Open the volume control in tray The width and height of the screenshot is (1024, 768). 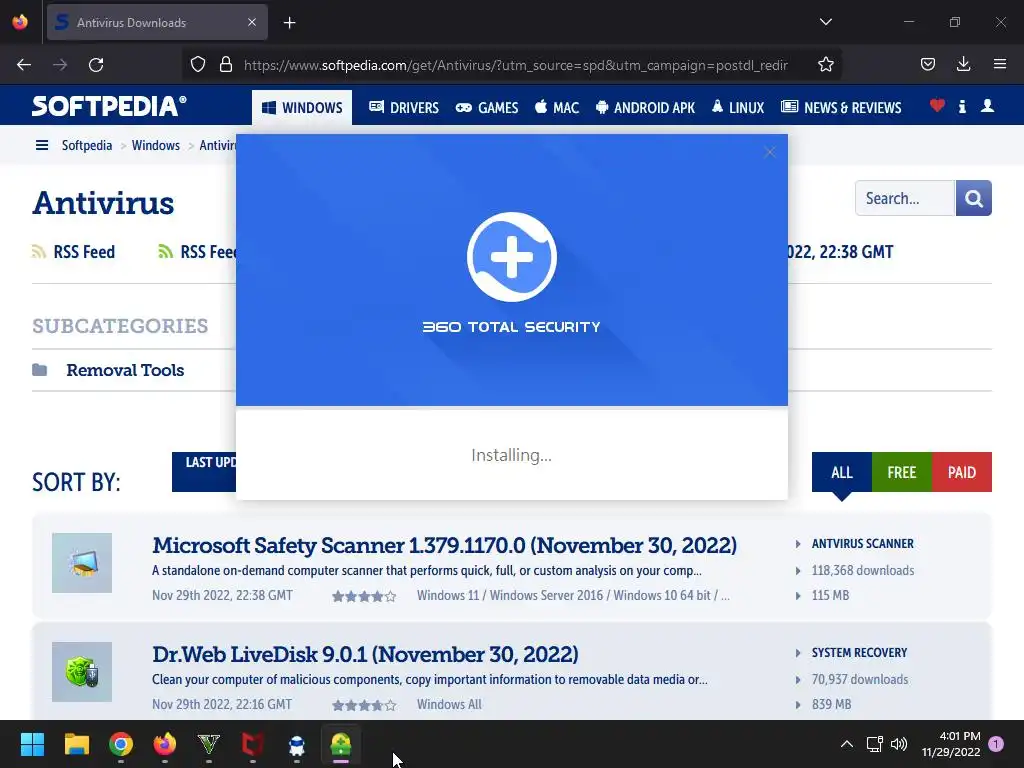click(899, 744)
